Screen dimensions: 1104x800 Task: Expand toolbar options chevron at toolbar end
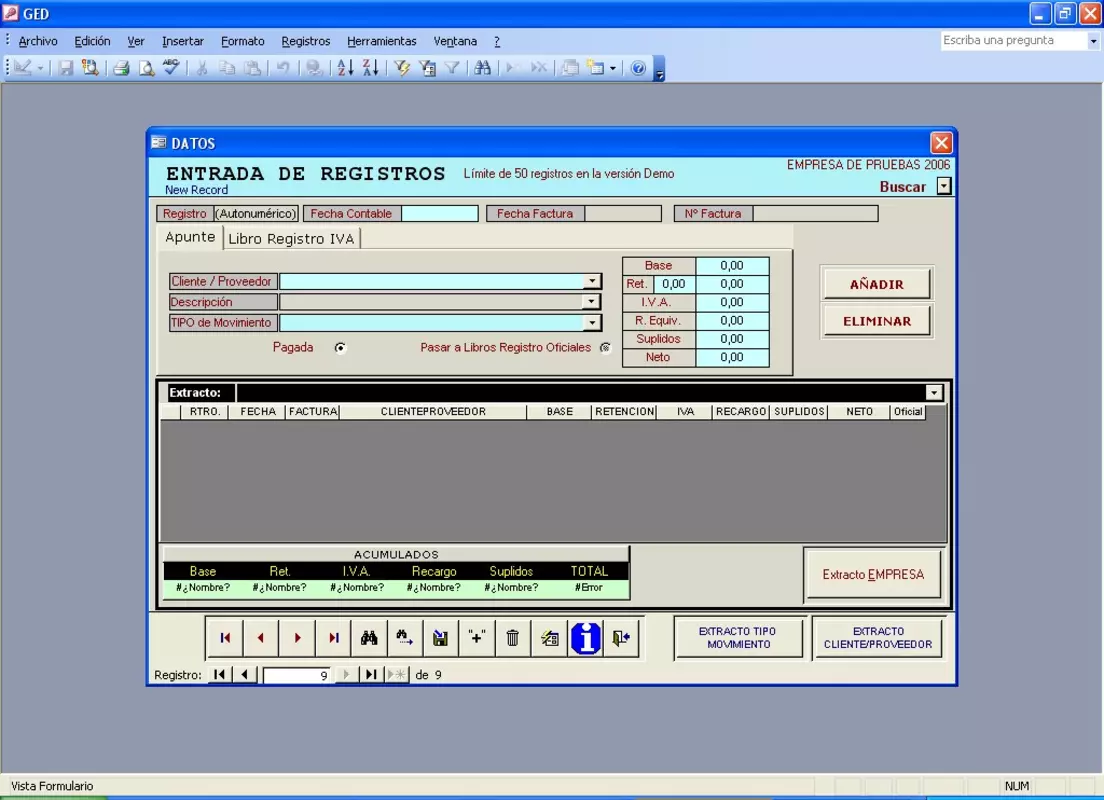659,68
